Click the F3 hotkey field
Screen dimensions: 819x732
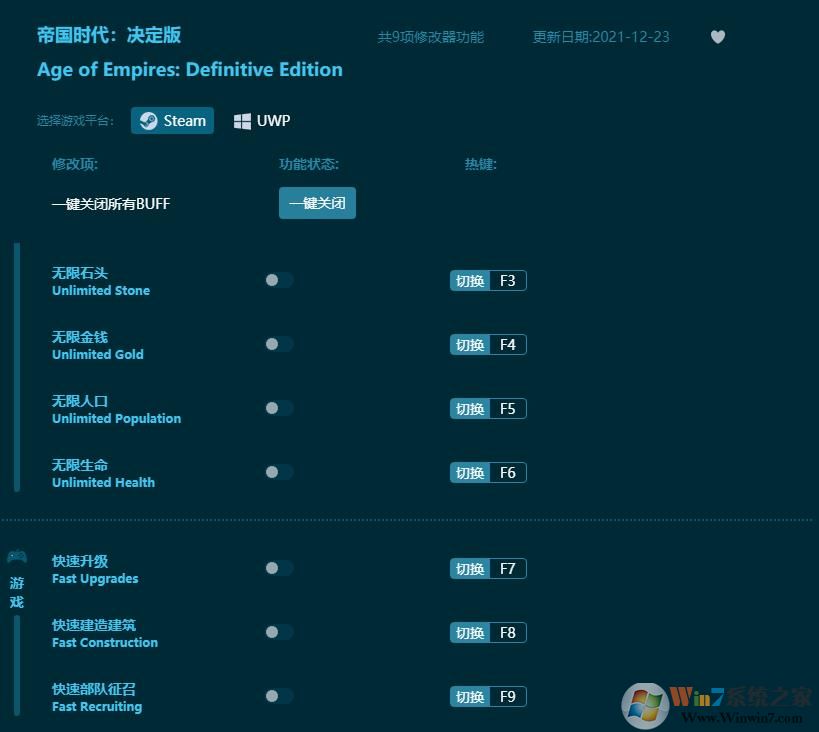pos(508,281)
